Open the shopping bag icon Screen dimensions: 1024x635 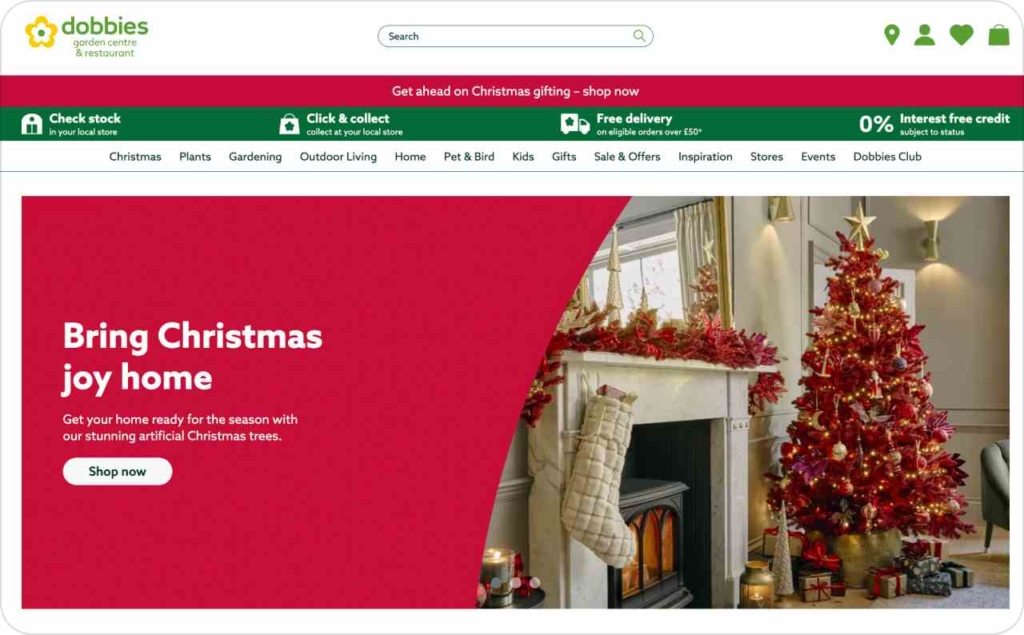pos(999,35)
